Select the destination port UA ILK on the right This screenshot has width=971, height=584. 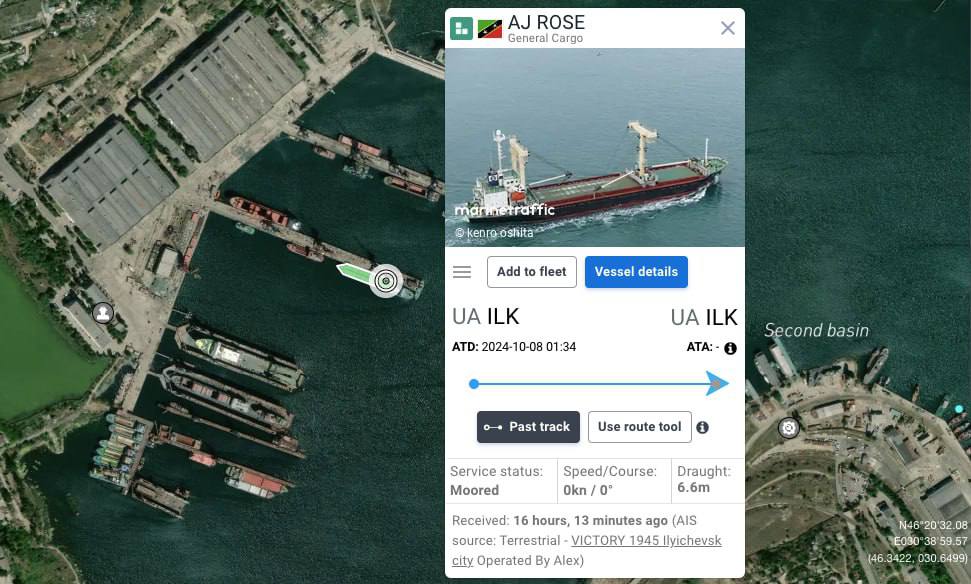point(704,317)
